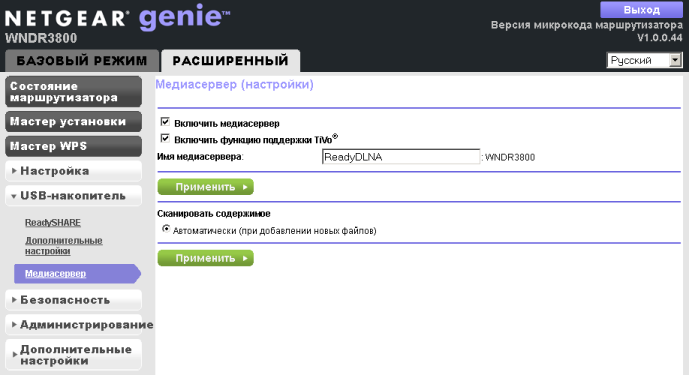Click Сканировать содержимое label
The width and height of the screenshot is (689, 375).
click(214, 214)
